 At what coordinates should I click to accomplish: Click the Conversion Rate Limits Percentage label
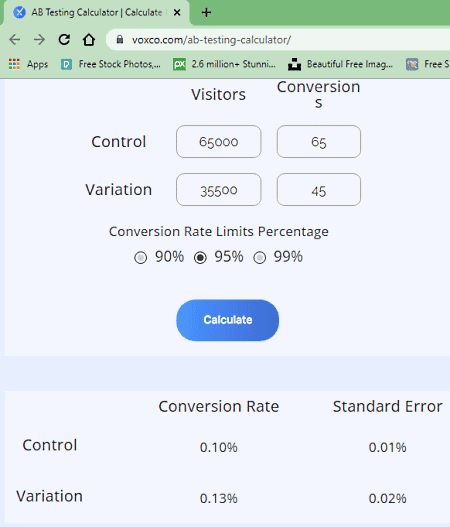[219, 232]
